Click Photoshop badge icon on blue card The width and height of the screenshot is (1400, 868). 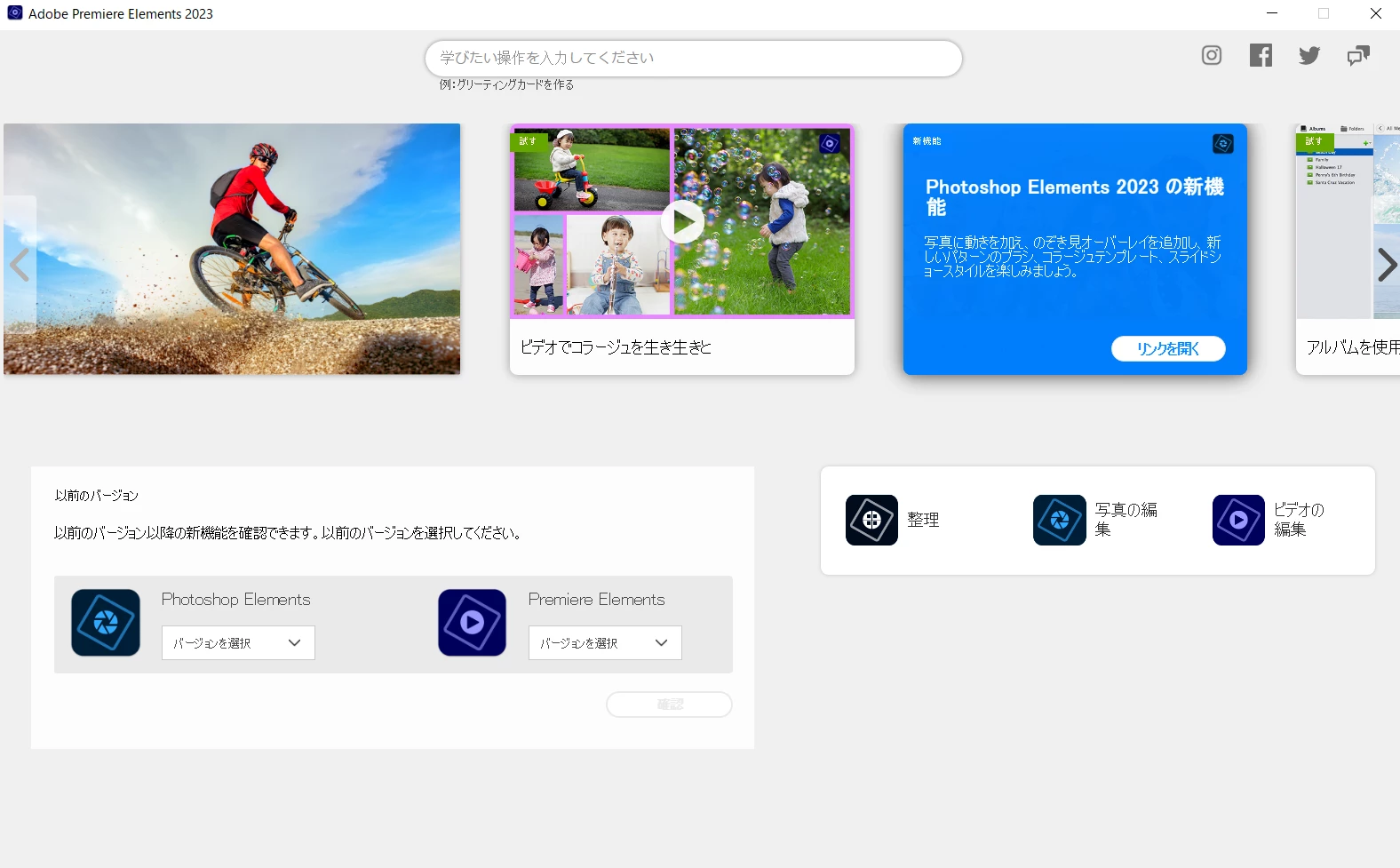[x=1223, y=143]
